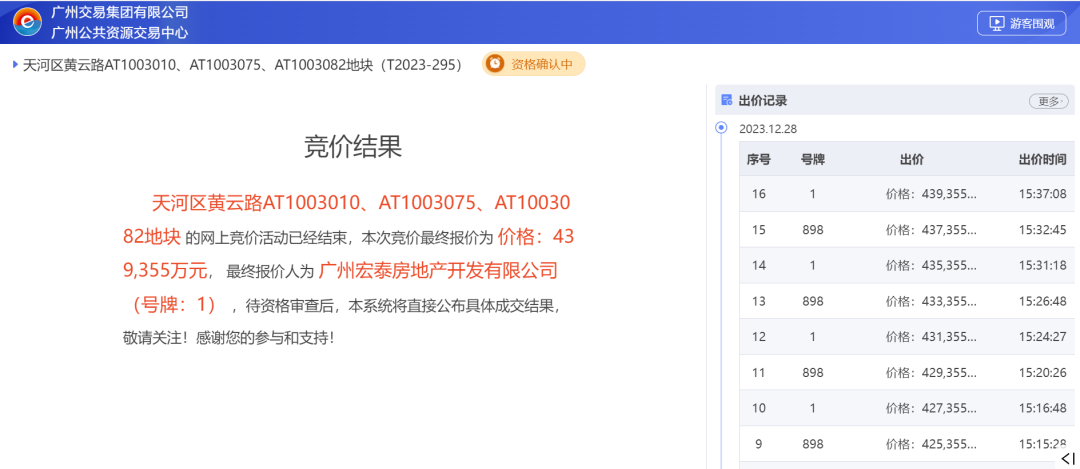The image size is (1080, 469).
Task: Click the 出价 column header
Action: pos(912,160)
